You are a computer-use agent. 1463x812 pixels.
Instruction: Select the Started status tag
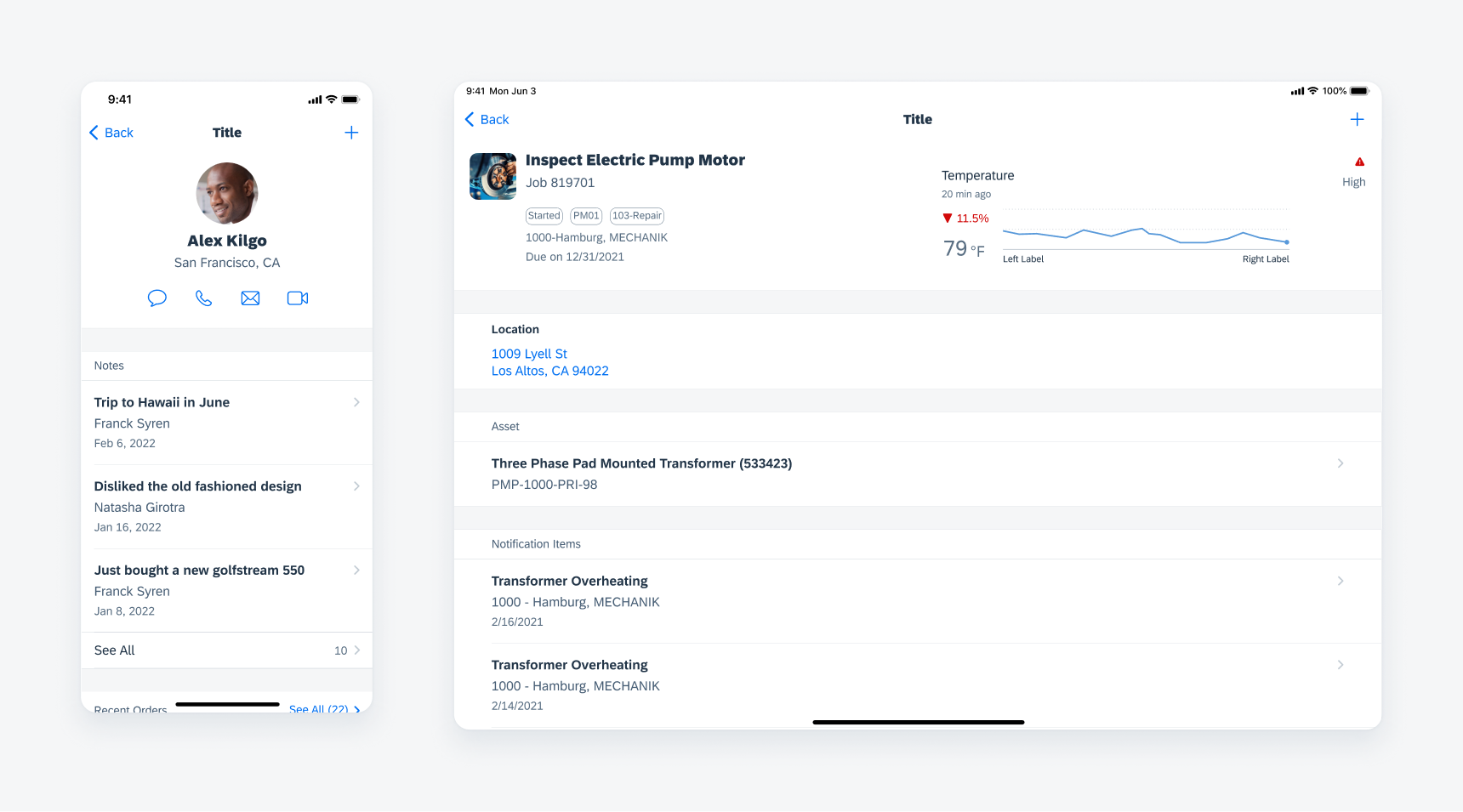coord(544,216)
